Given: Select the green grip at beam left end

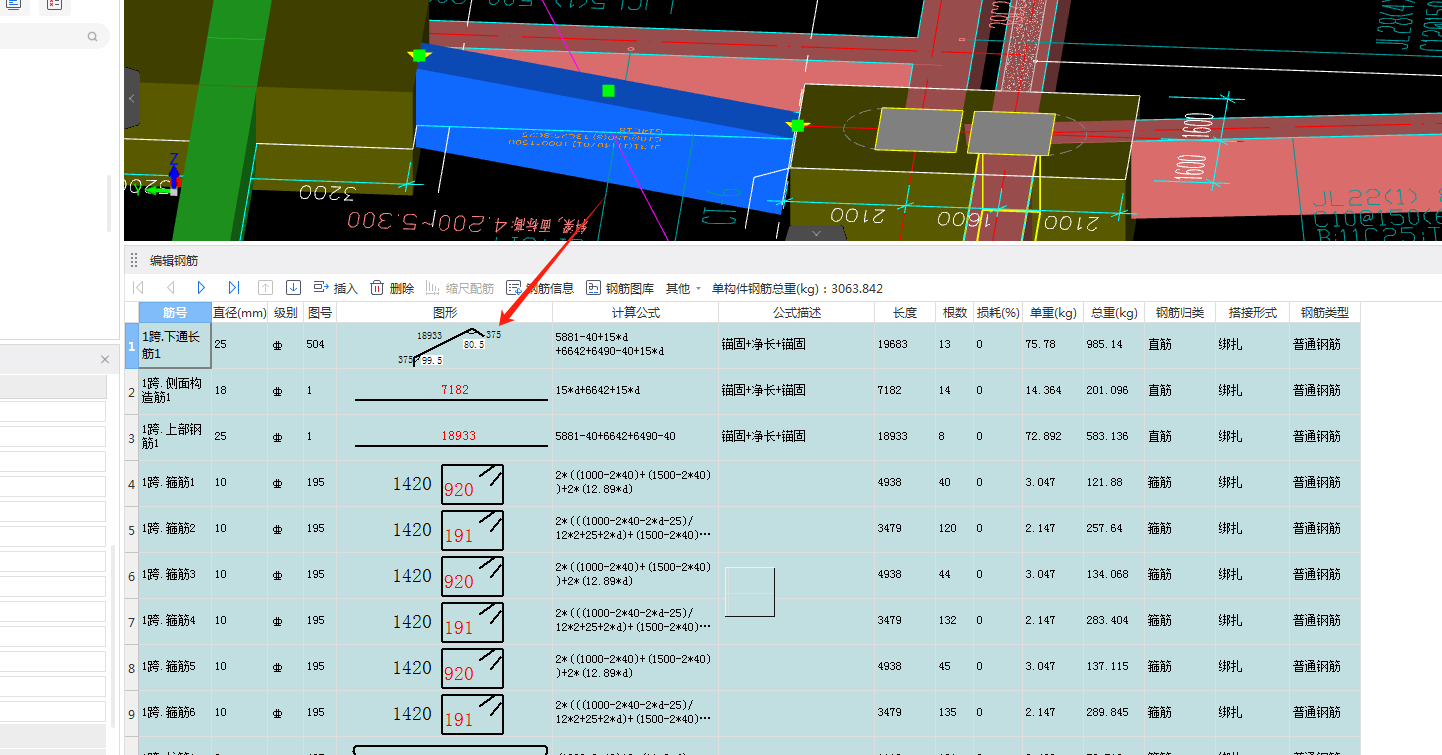Looking at the screenshot, I should tap(419, 56).
